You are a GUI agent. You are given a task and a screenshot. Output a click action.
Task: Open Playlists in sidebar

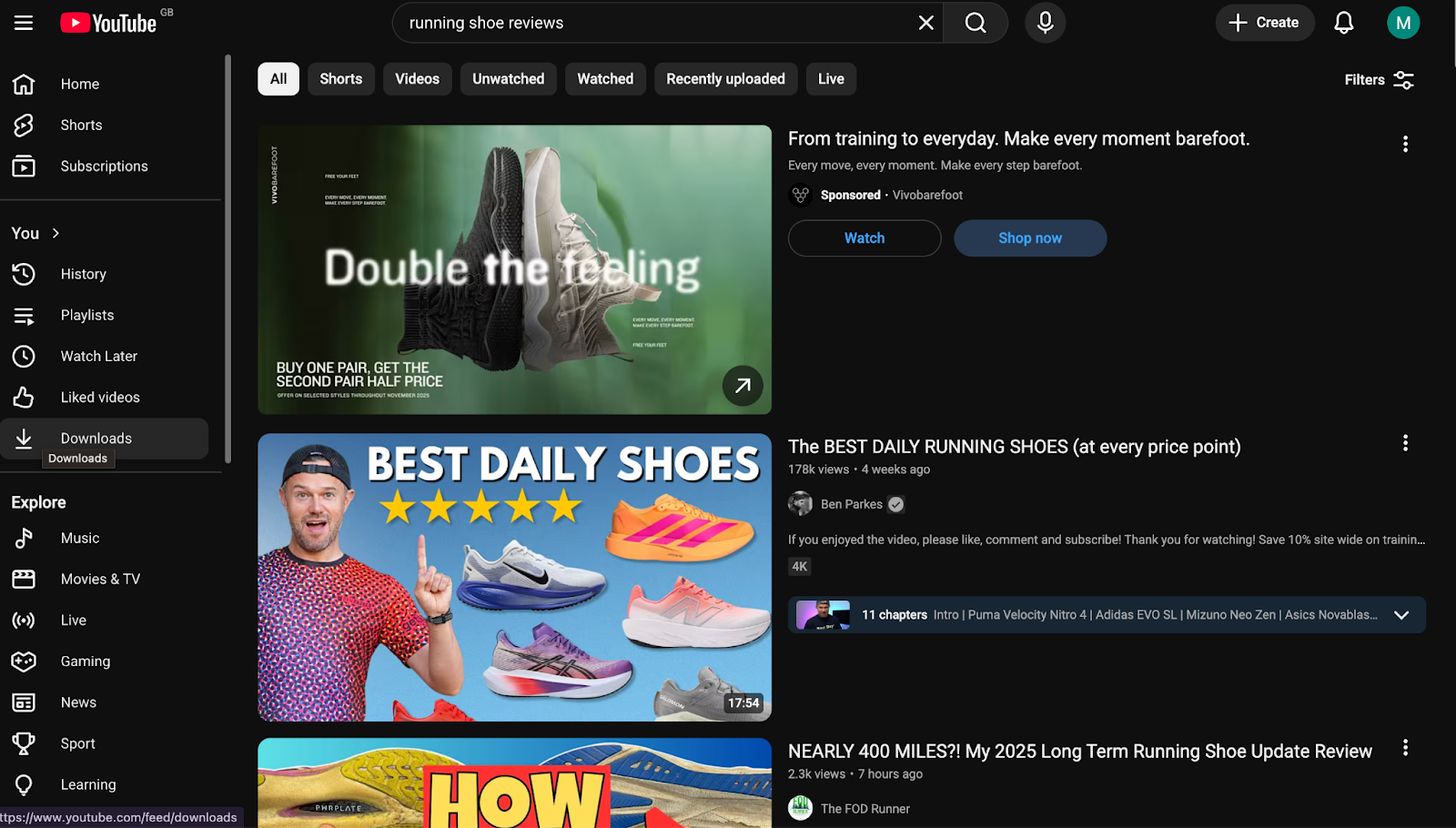click(105, 315)
